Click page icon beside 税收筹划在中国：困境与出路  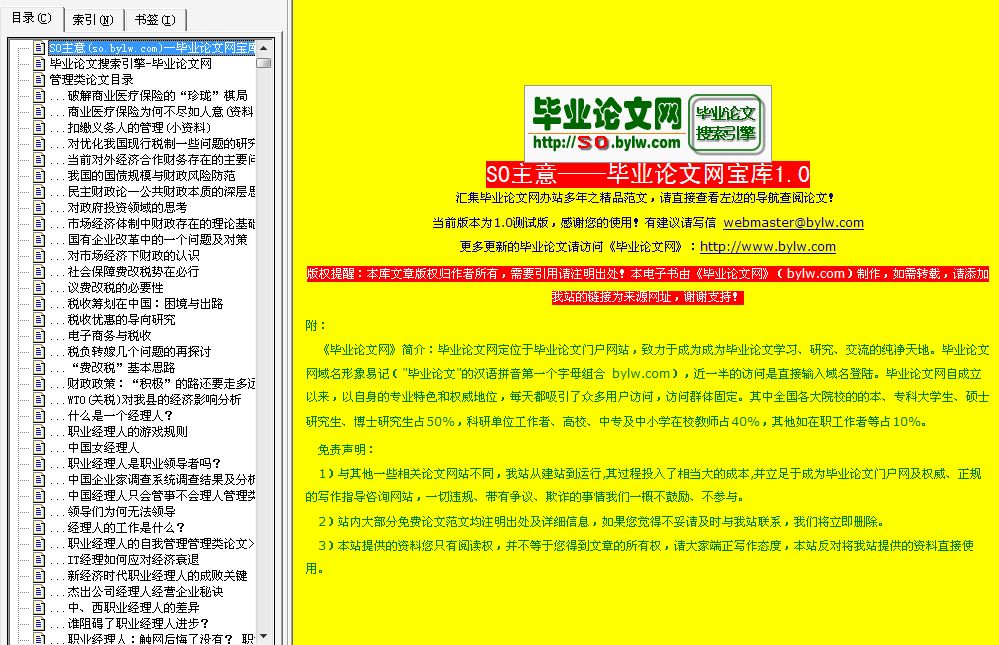click(x=40, y=303)
